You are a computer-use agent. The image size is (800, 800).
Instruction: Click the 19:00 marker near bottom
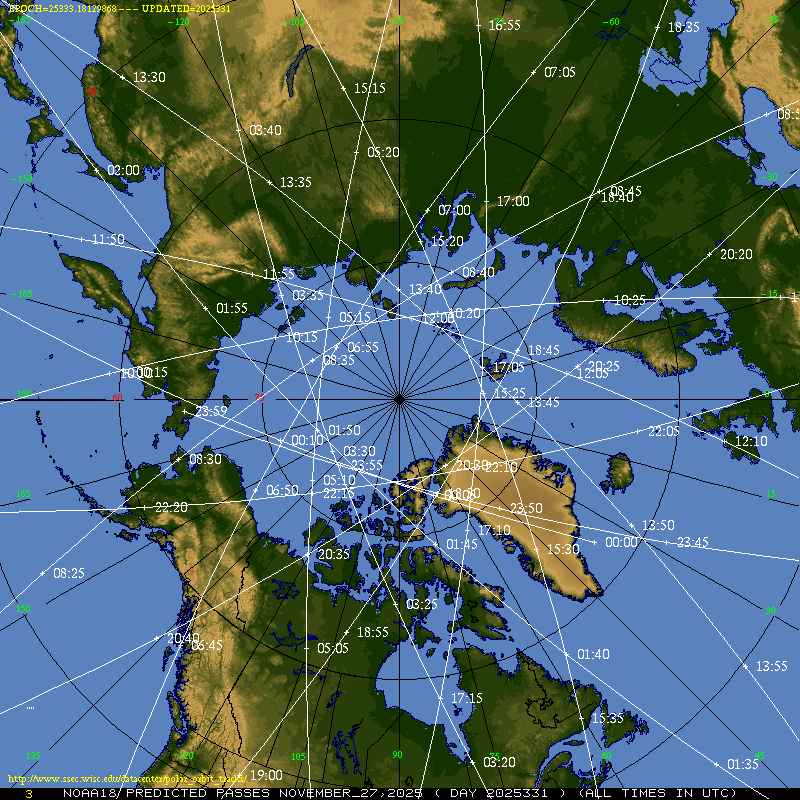click(265, 775)
